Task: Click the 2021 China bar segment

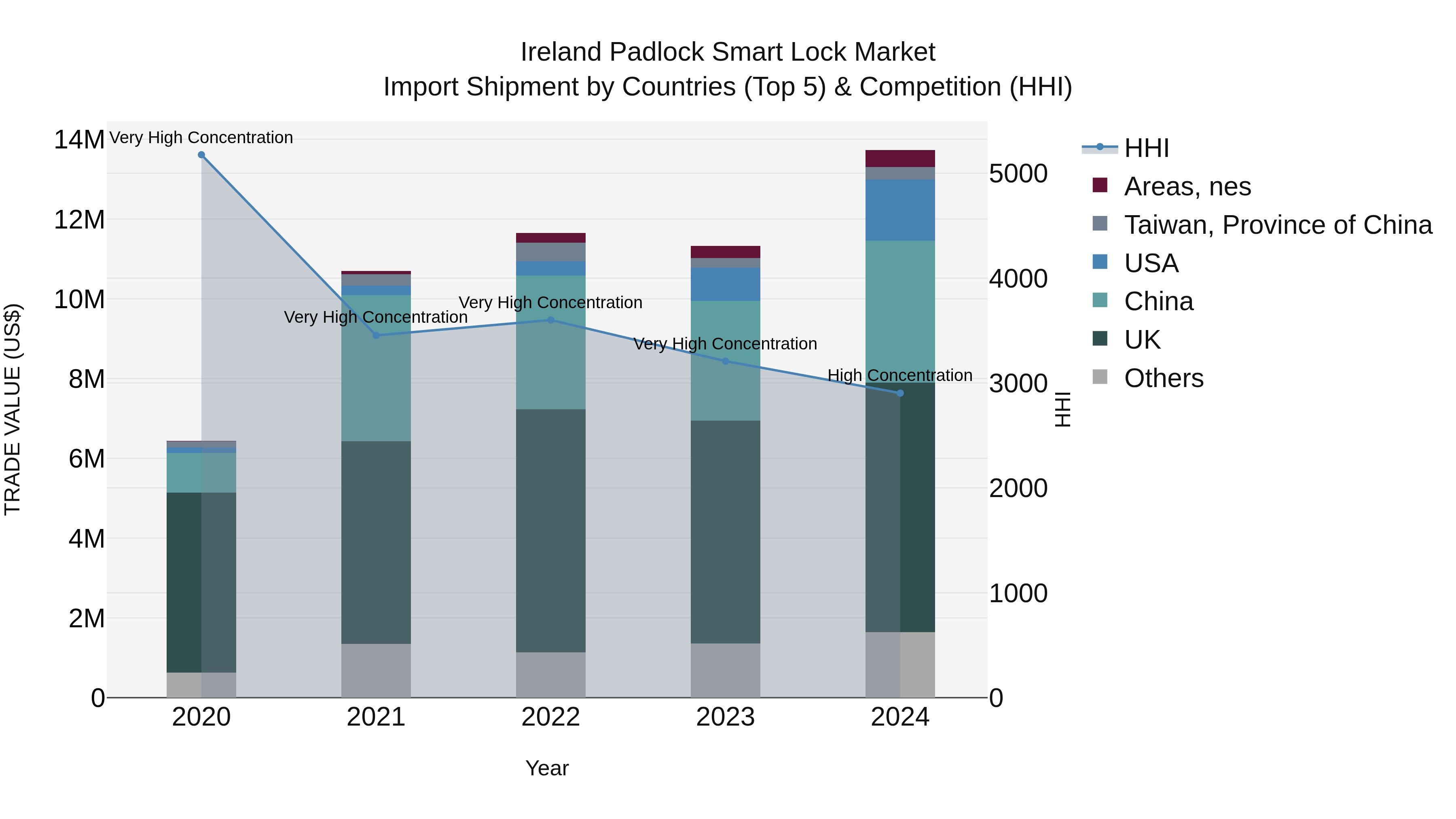Action: 377,368
